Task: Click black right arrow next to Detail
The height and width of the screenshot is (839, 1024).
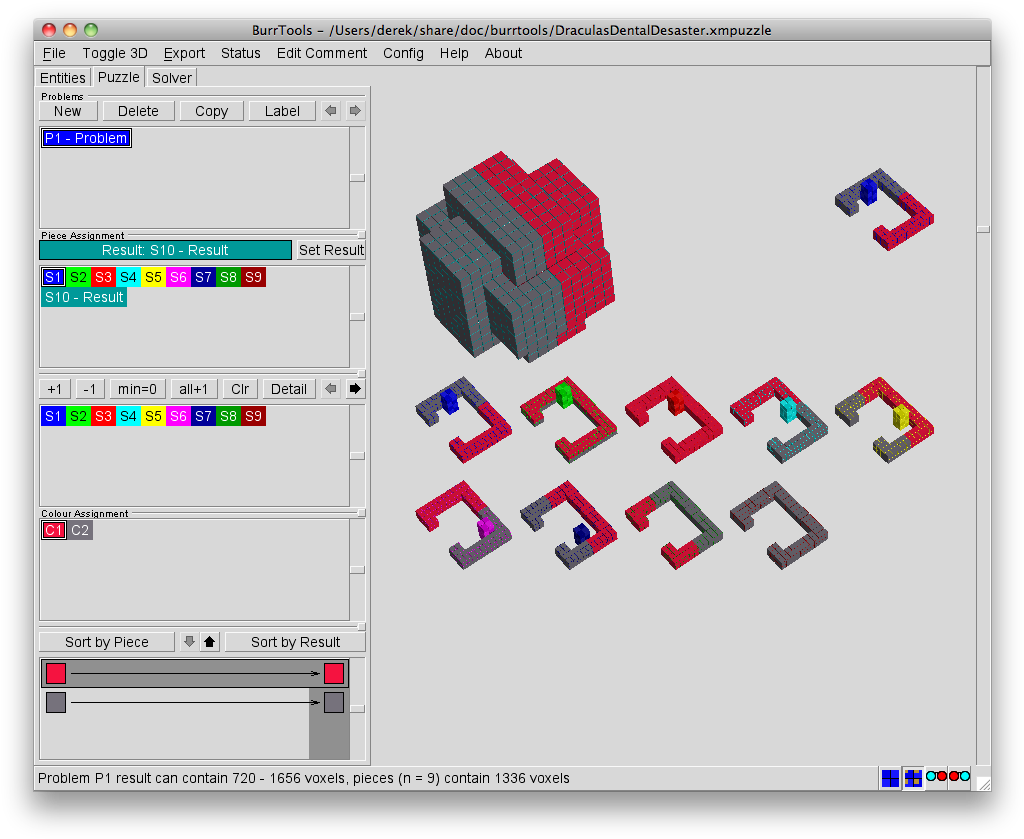Action: [x=355, y=388]
